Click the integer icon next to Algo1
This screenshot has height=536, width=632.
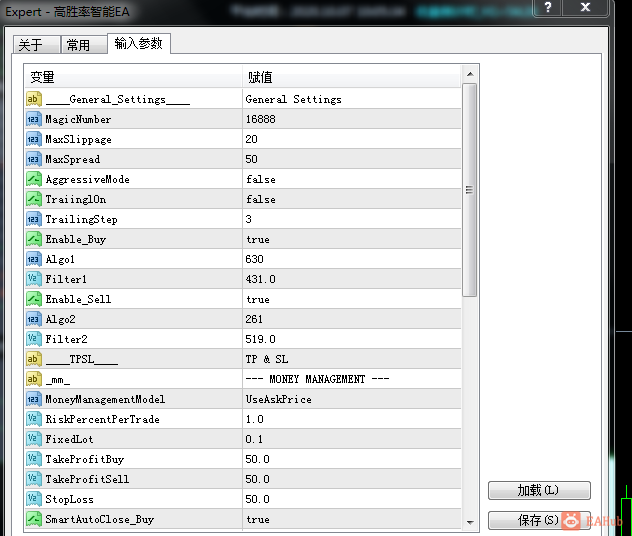click(x=34, y=259)
